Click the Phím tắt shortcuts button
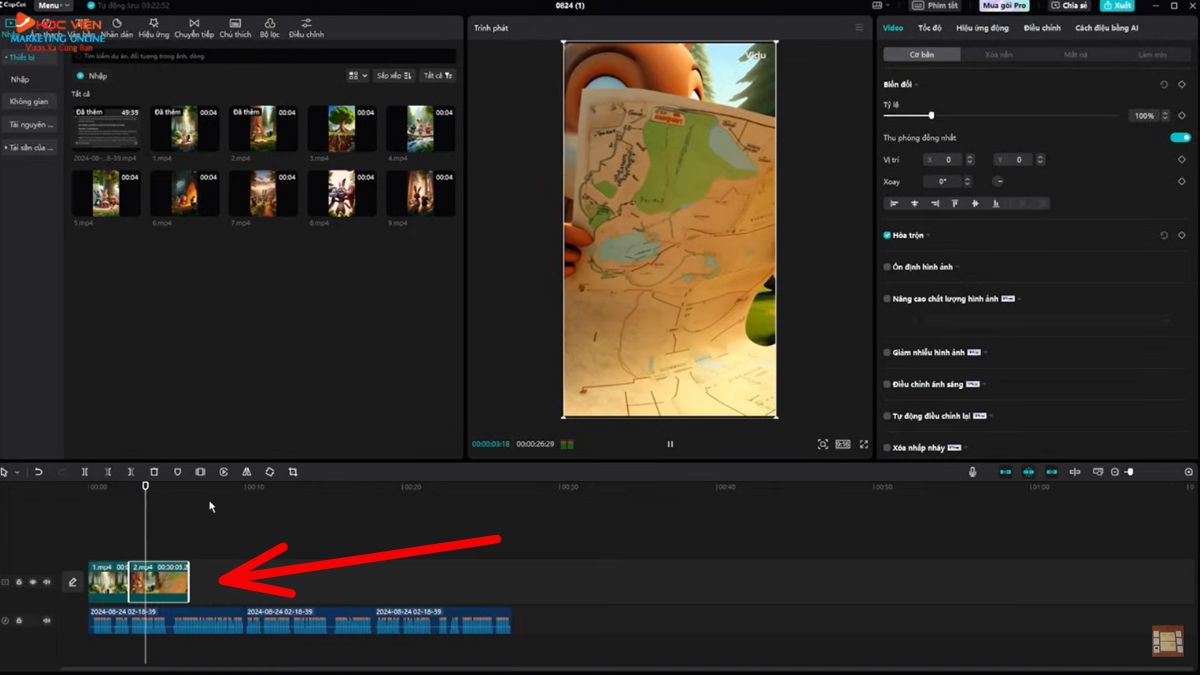Viewport: 1200px width, 675px height. pos(937,6)
